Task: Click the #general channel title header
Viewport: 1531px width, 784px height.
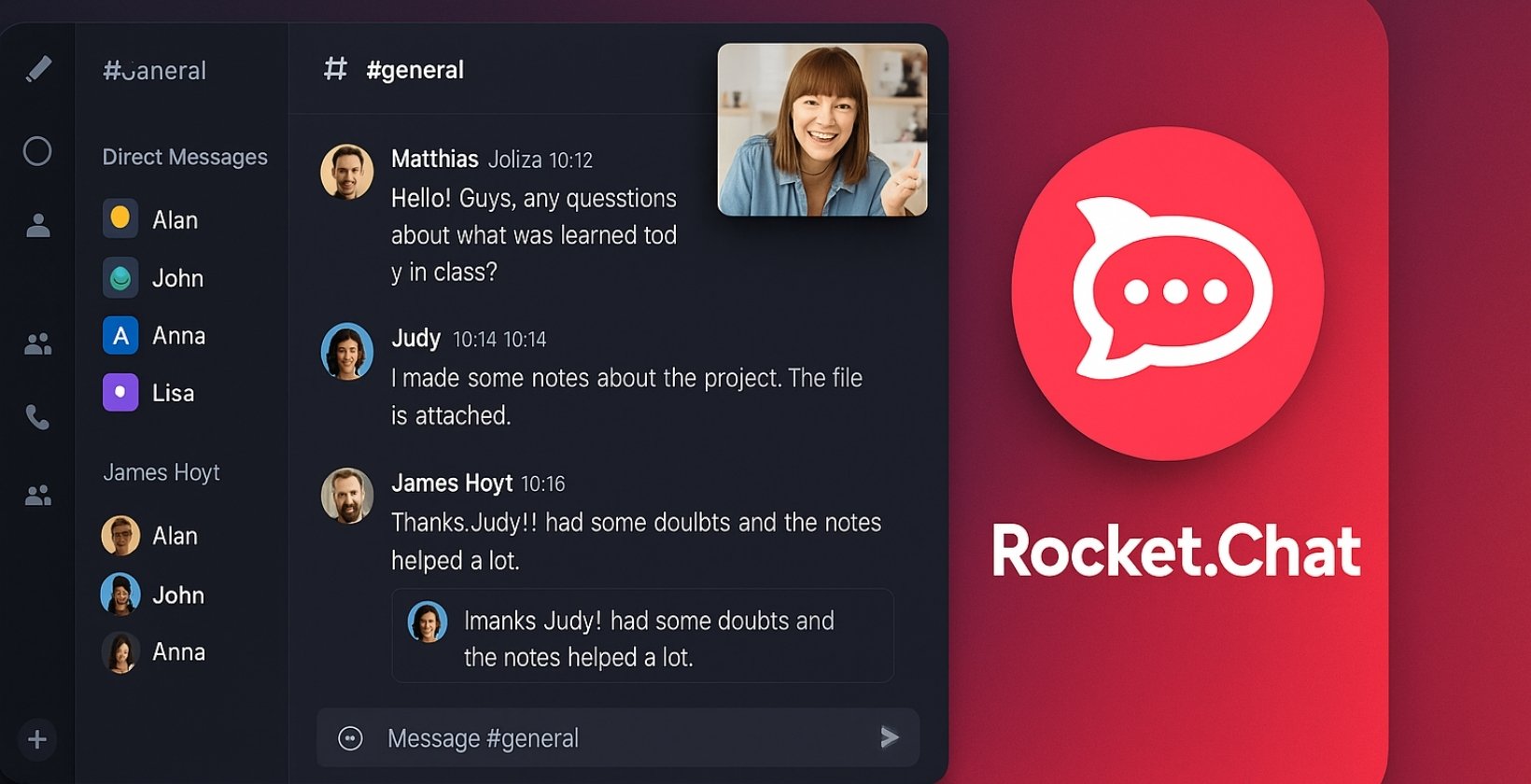Action: (x=415, y=70)
